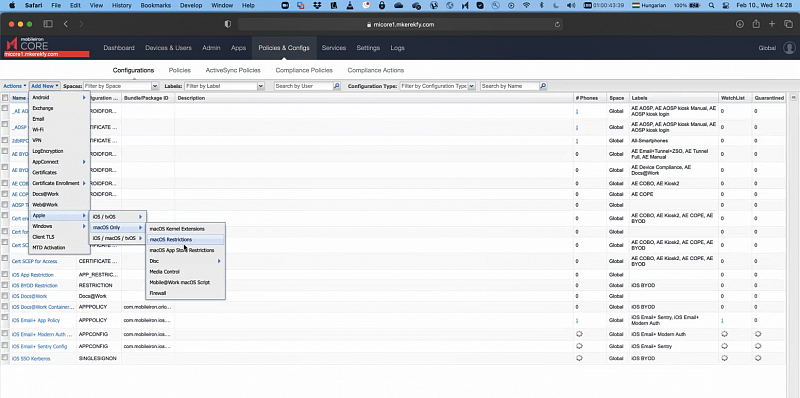Check the iOS Docs@Work Container row checkbox
Screen dimensions: 800x398
pyautogui.click(x=5, y=307)
